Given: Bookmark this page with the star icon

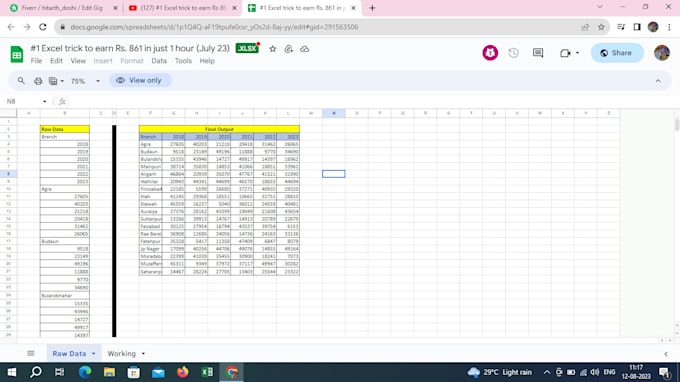Looking at the screenshot, I should pyautogui.click(x=601, y=27).
